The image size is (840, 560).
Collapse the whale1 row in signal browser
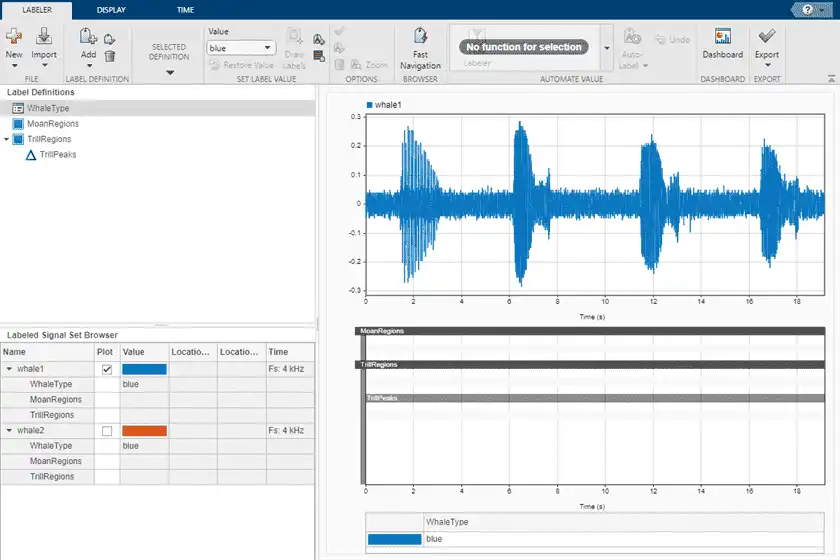tap(8, 369)
